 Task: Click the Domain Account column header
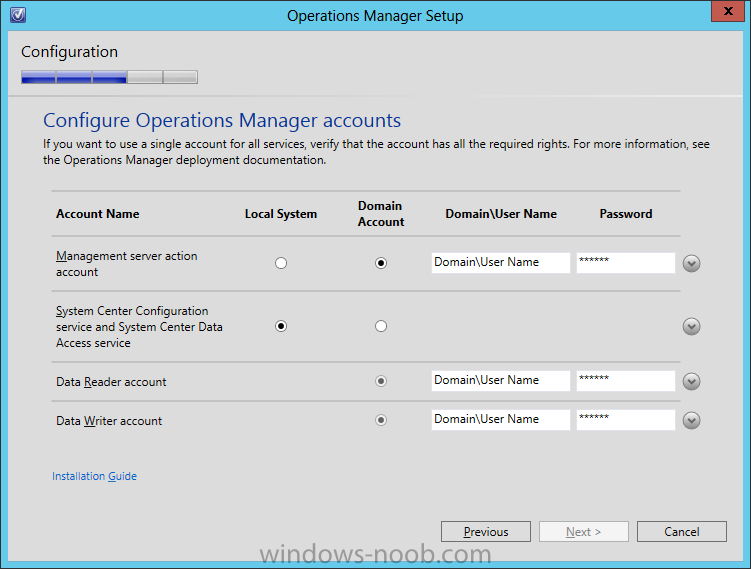tap(381, 214)
